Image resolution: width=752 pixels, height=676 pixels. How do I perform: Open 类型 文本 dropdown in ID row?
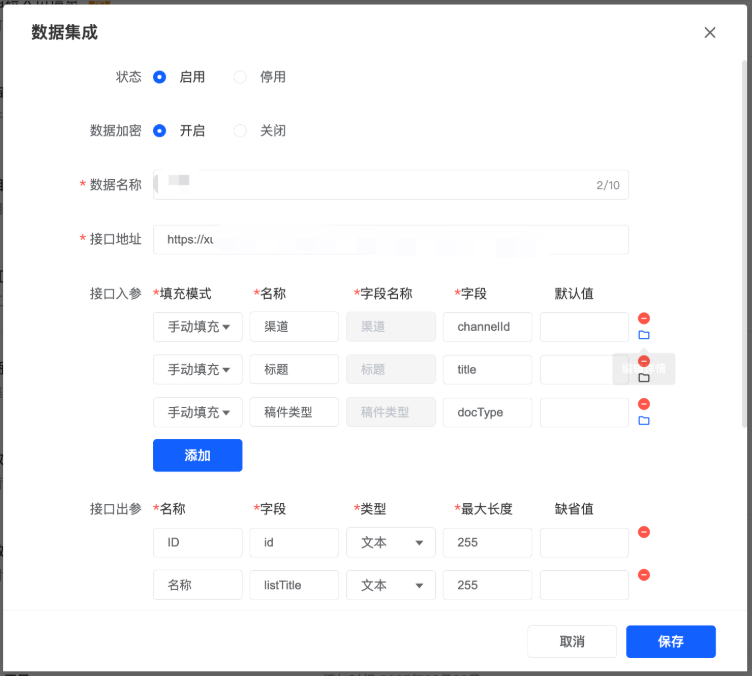click(x=391, y=543)
